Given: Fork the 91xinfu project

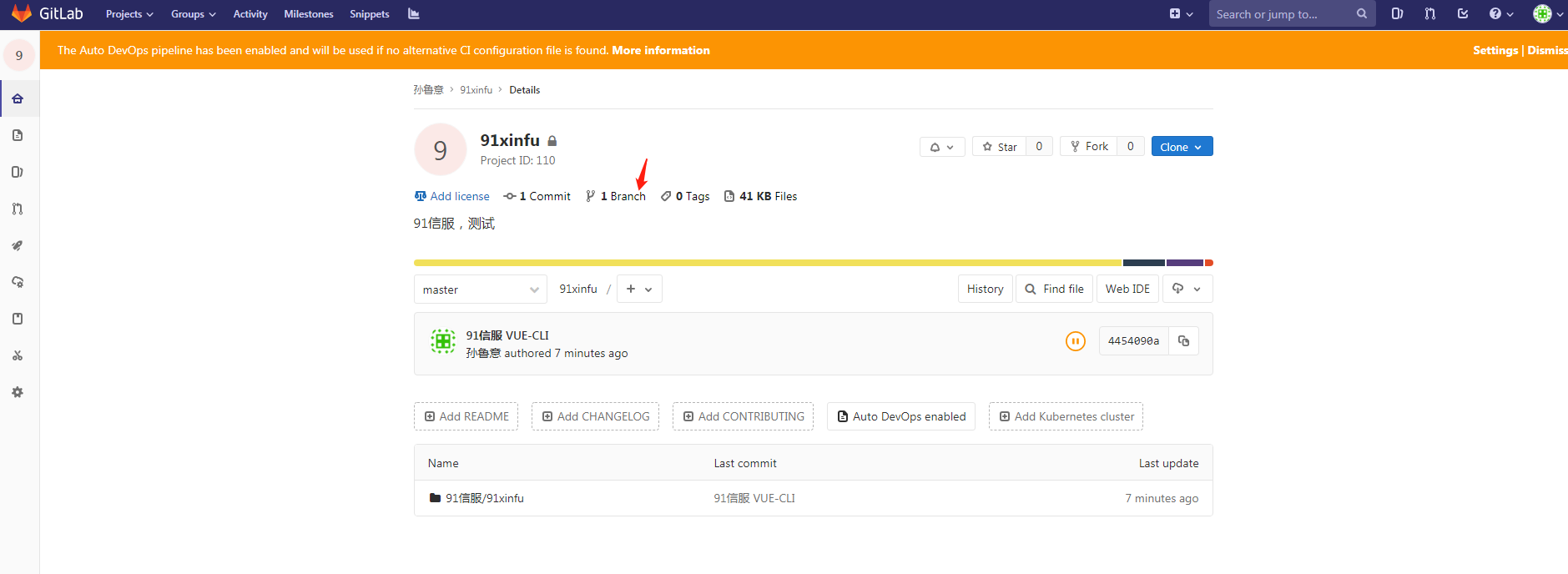Looking at the screenshot, I should [1089, 146].
